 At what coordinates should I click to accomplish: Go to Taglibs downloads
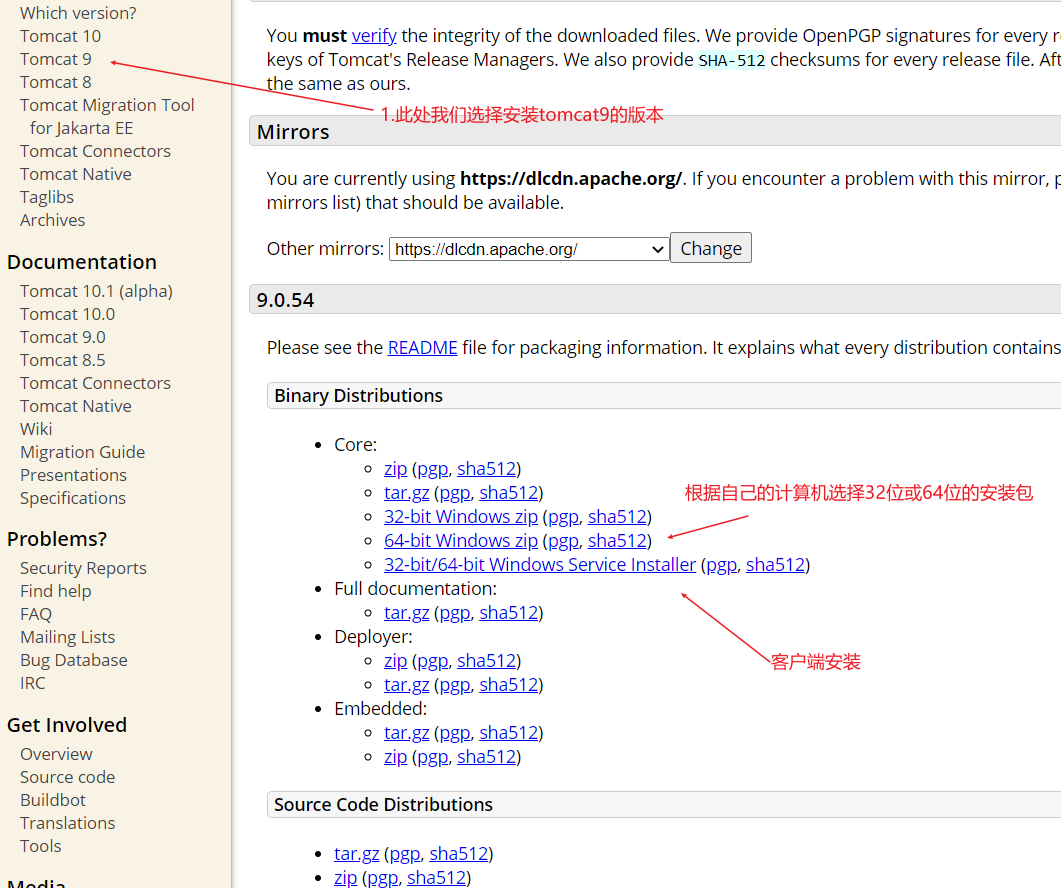pos(47,197)
